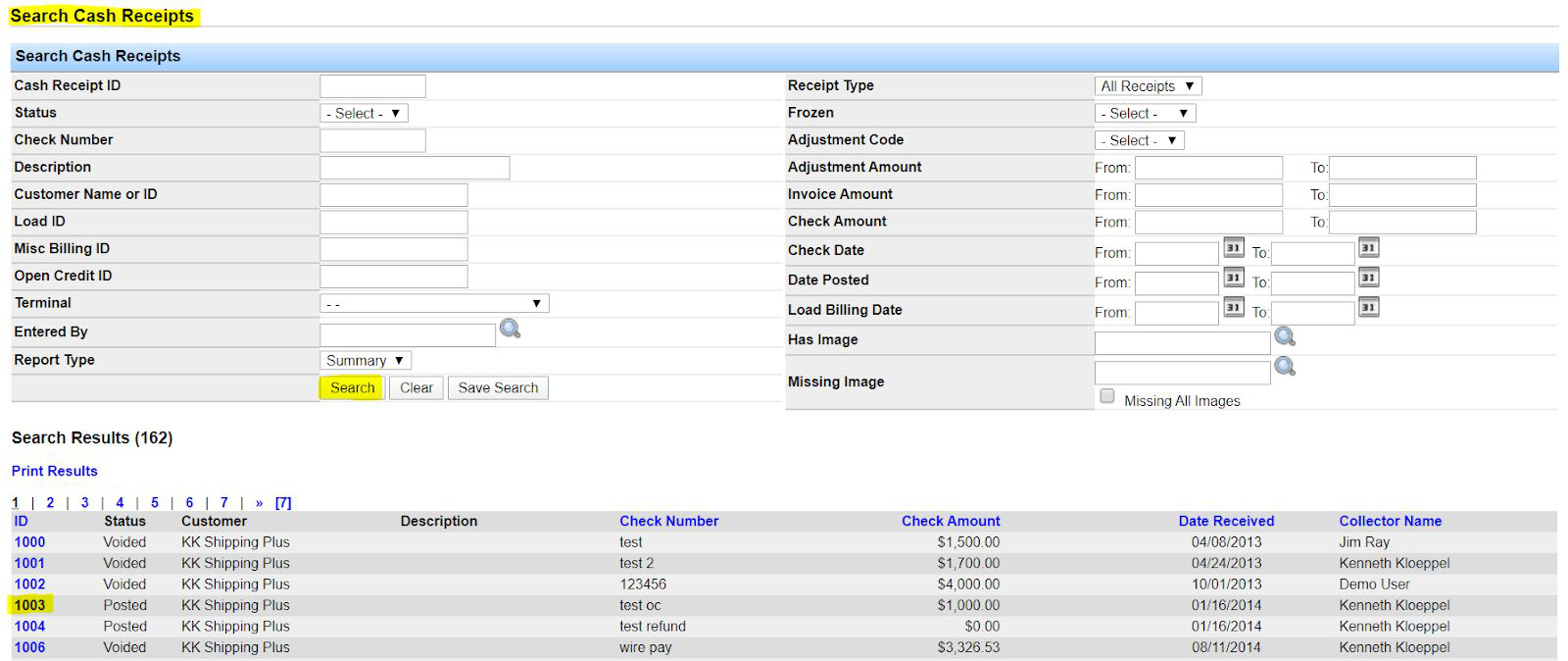Open calendar for Date Posted To

click(1369, 278)
